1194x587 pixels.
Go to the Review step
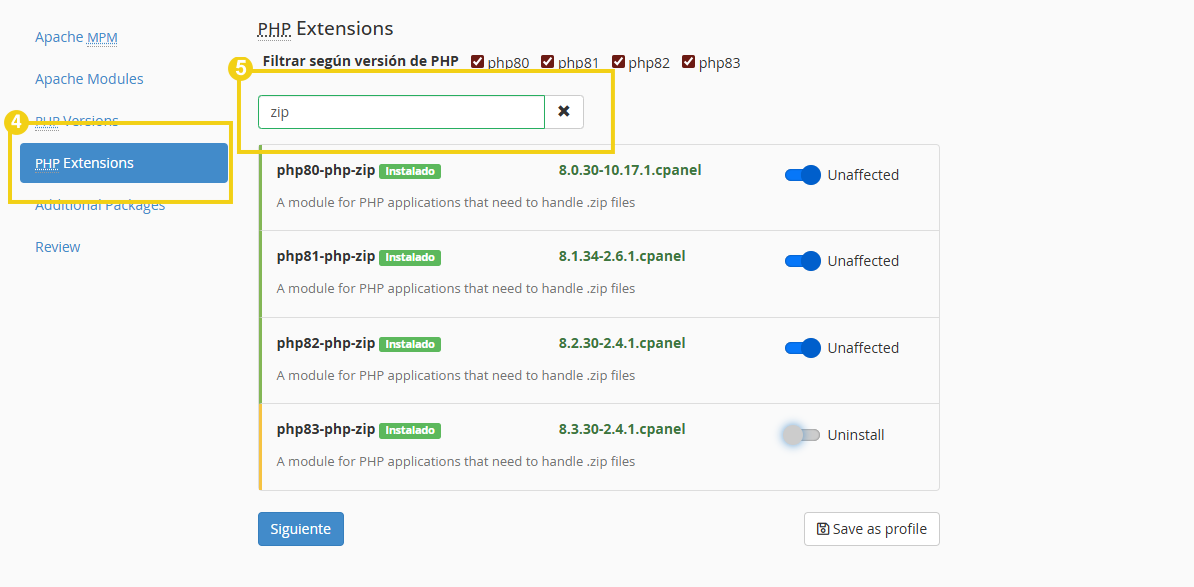click(x=57, y=246)
